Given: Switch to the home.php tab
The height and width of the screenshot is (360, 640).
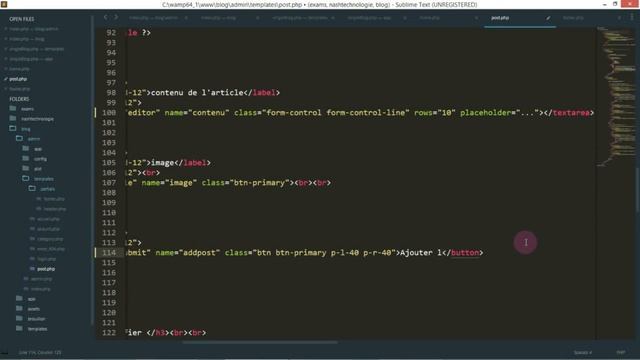Looking at the screenshot, I should (x=429, y=18).
